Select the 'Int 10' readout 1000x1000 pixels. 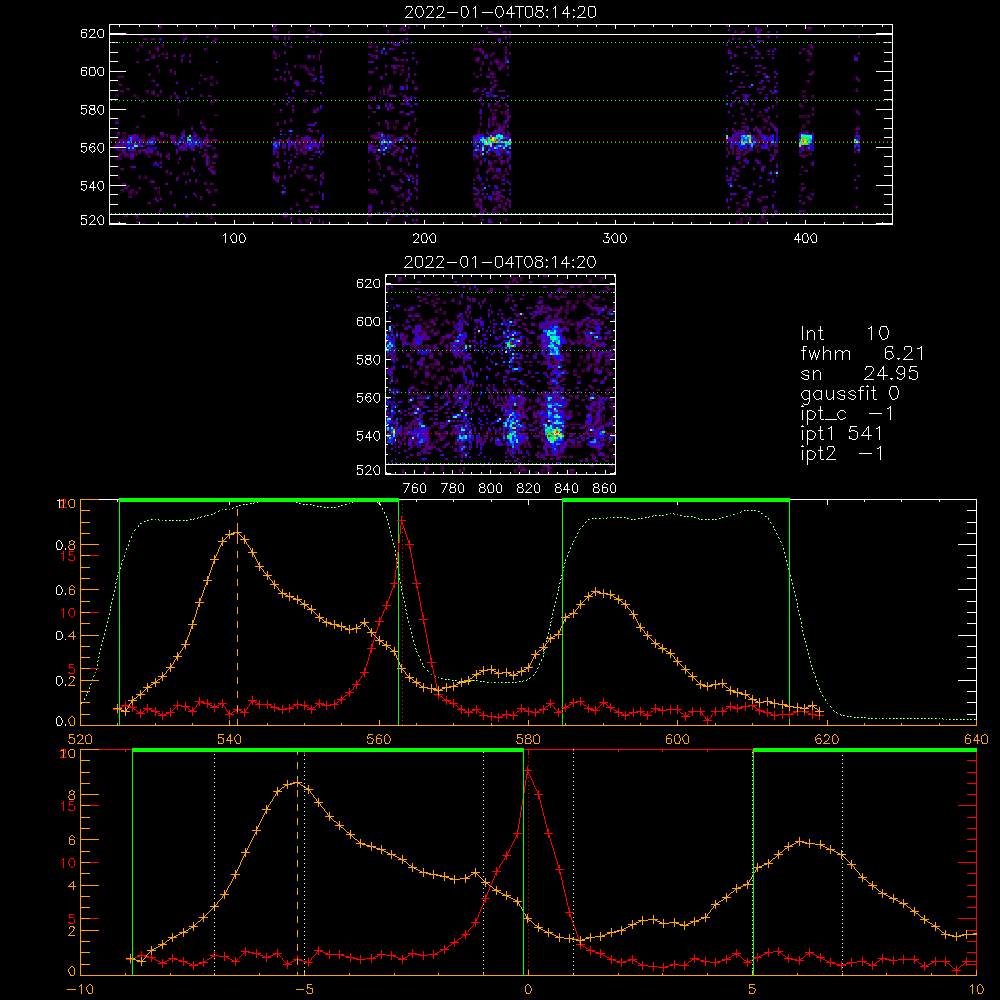pyautogui.click(x=845, y=333)
